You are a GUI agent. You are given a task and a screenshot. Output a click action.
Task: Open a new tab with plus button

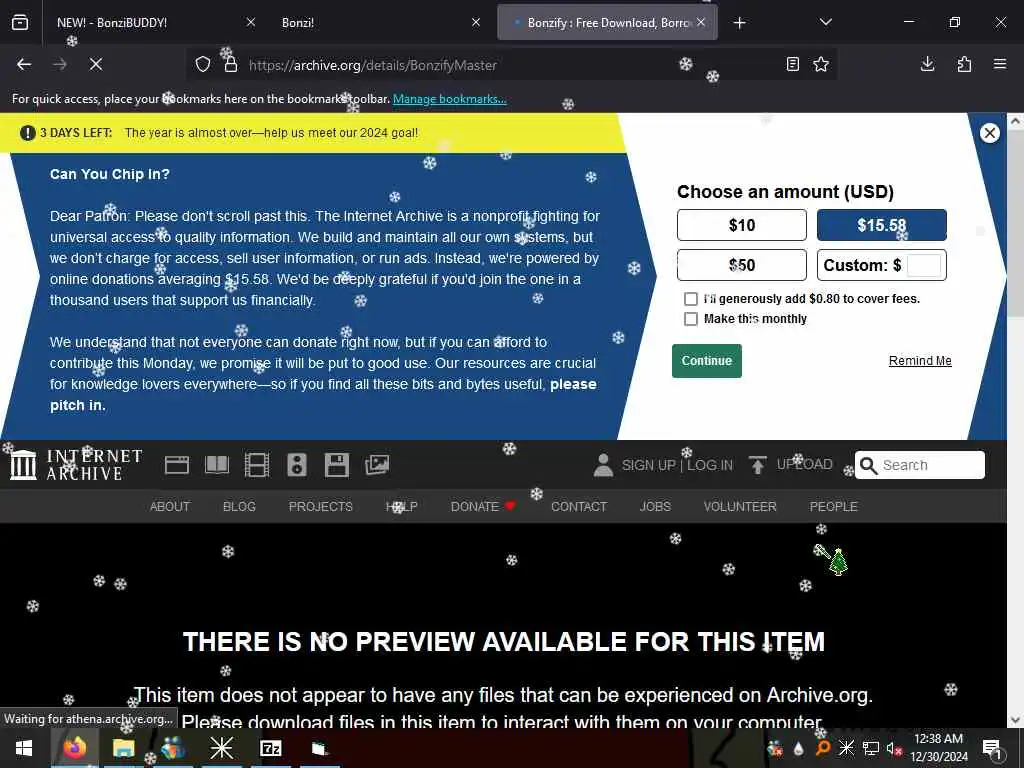click(x=739, y=23)
